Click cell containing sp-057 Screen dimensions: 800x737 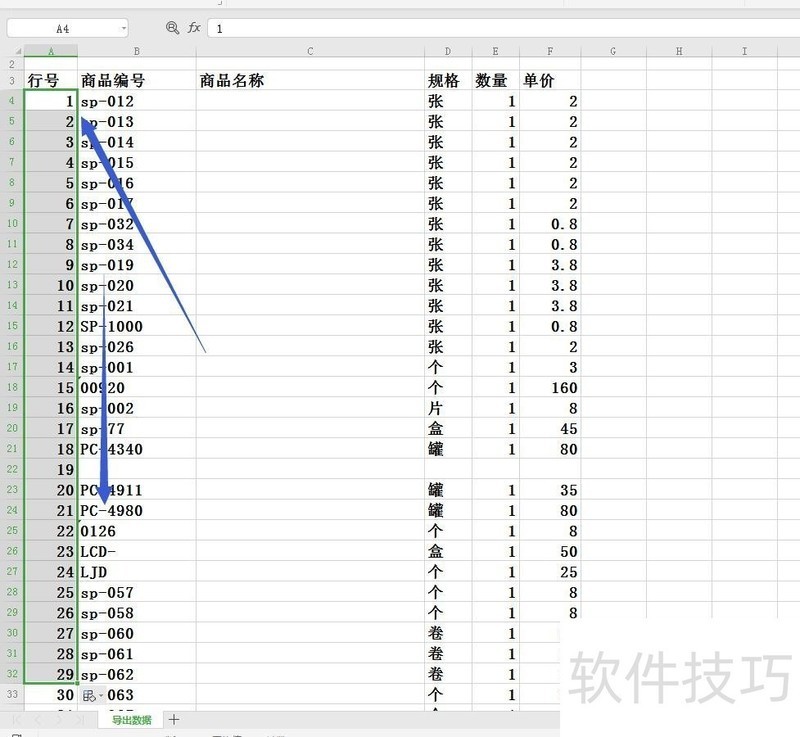[x=137, y=592]
